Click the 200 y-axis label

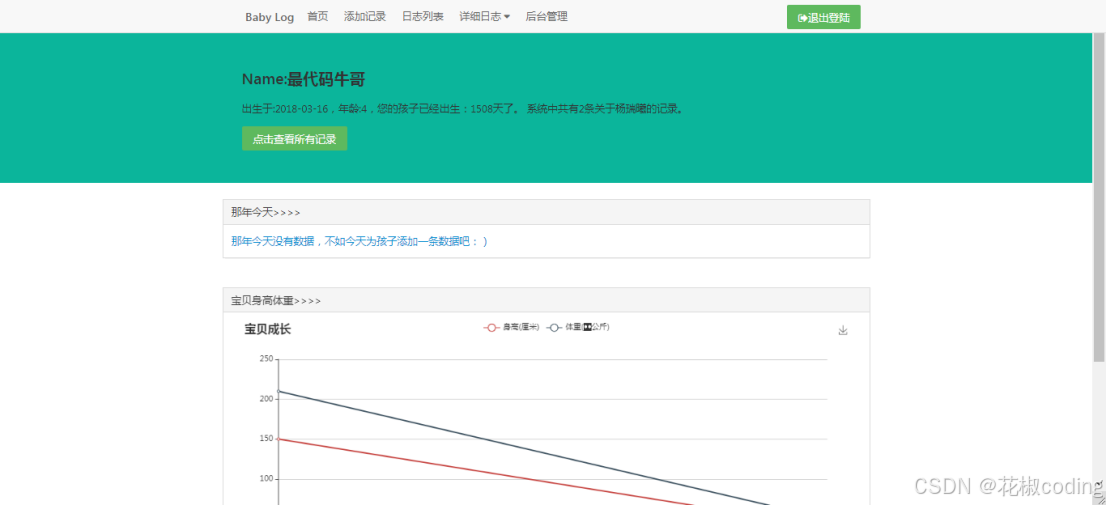click(x=266, y=399)
